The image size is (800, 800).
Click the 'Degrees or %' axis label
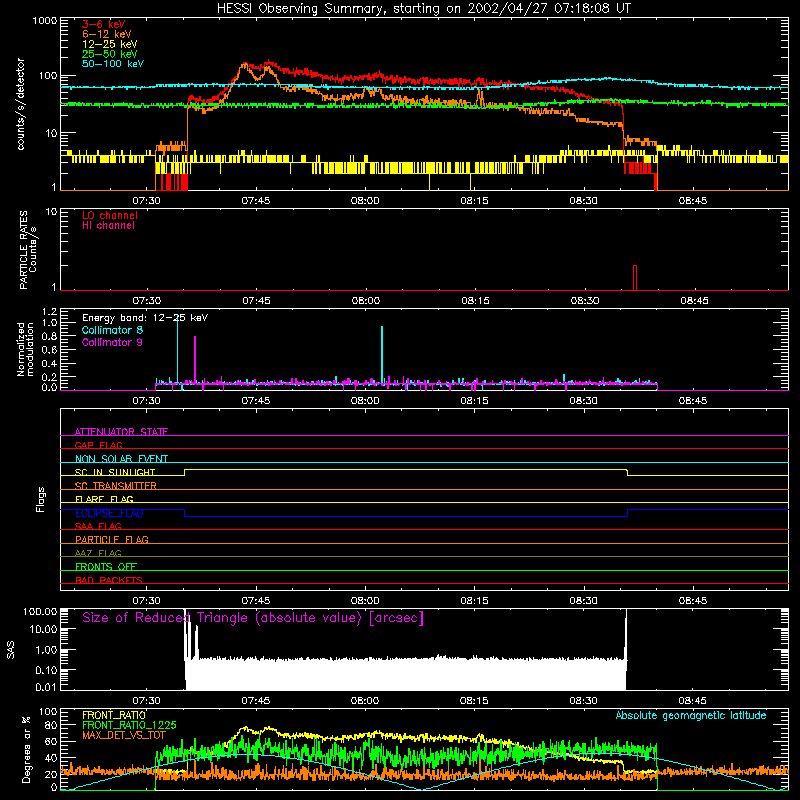[26, 749]
